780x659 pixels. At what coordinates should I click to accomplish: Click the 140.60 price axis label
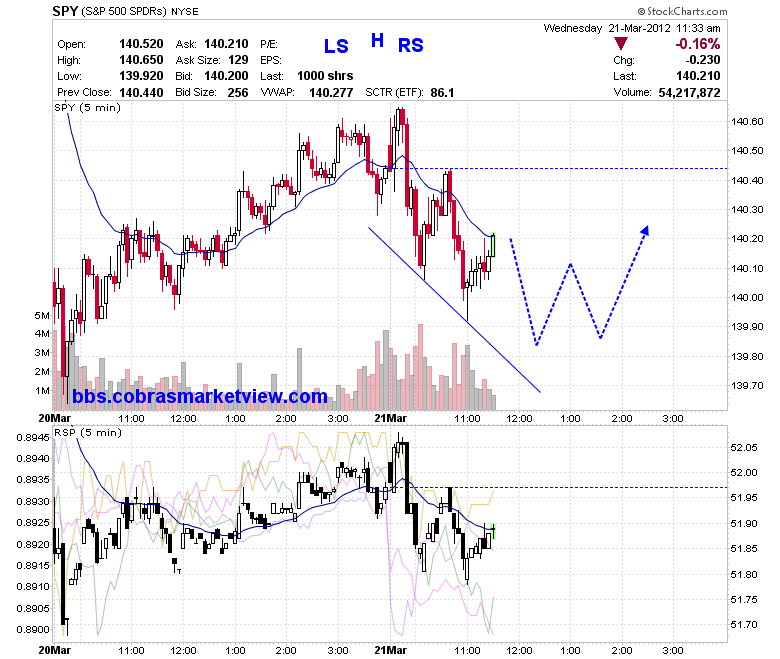tap(747, 121)
